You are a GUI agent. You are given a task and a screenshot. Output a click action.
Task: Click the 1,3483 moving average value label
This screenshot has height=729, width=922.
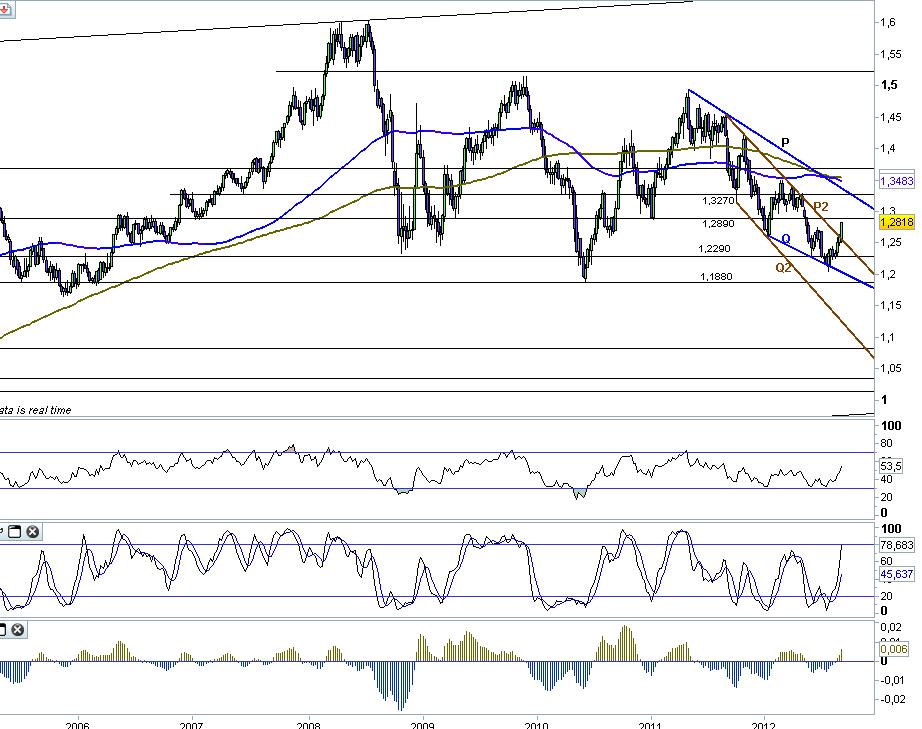[x=897, y=181]
